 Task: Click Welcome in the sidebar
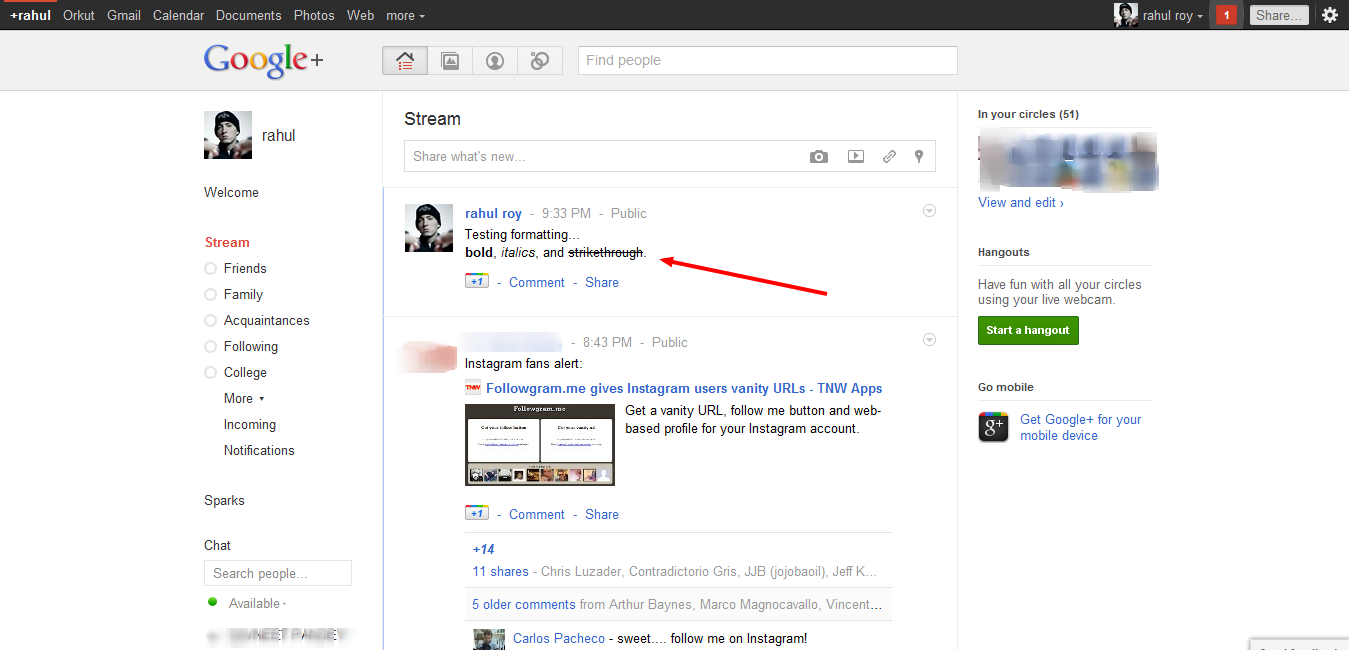231,192
